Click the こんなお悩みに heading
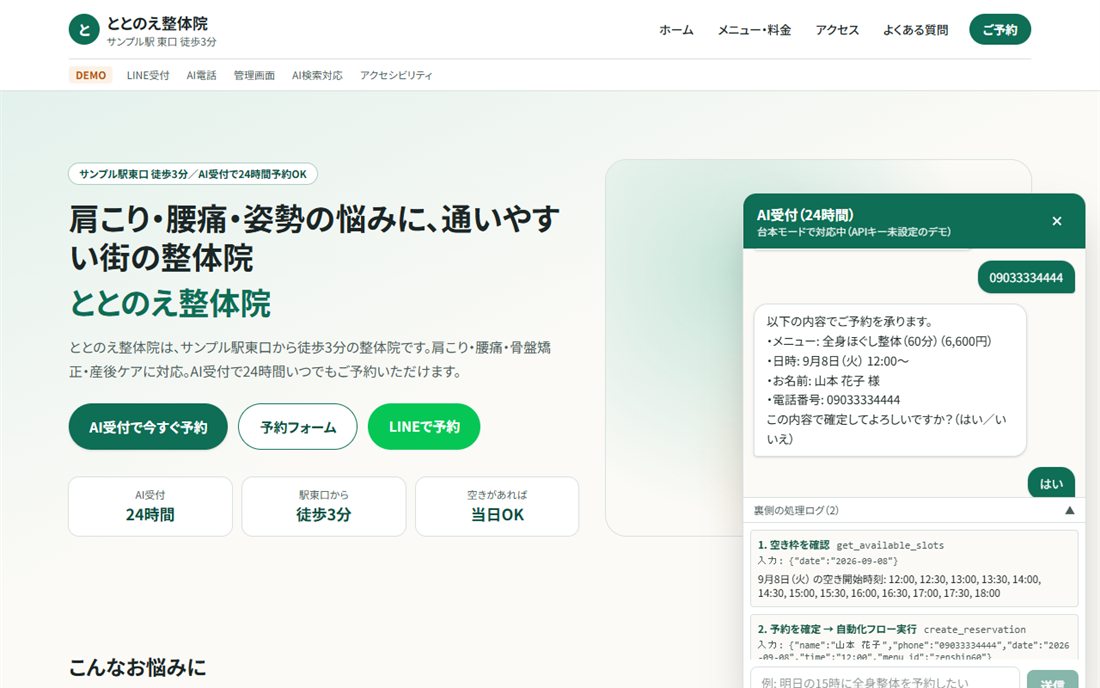 point(138,667)
